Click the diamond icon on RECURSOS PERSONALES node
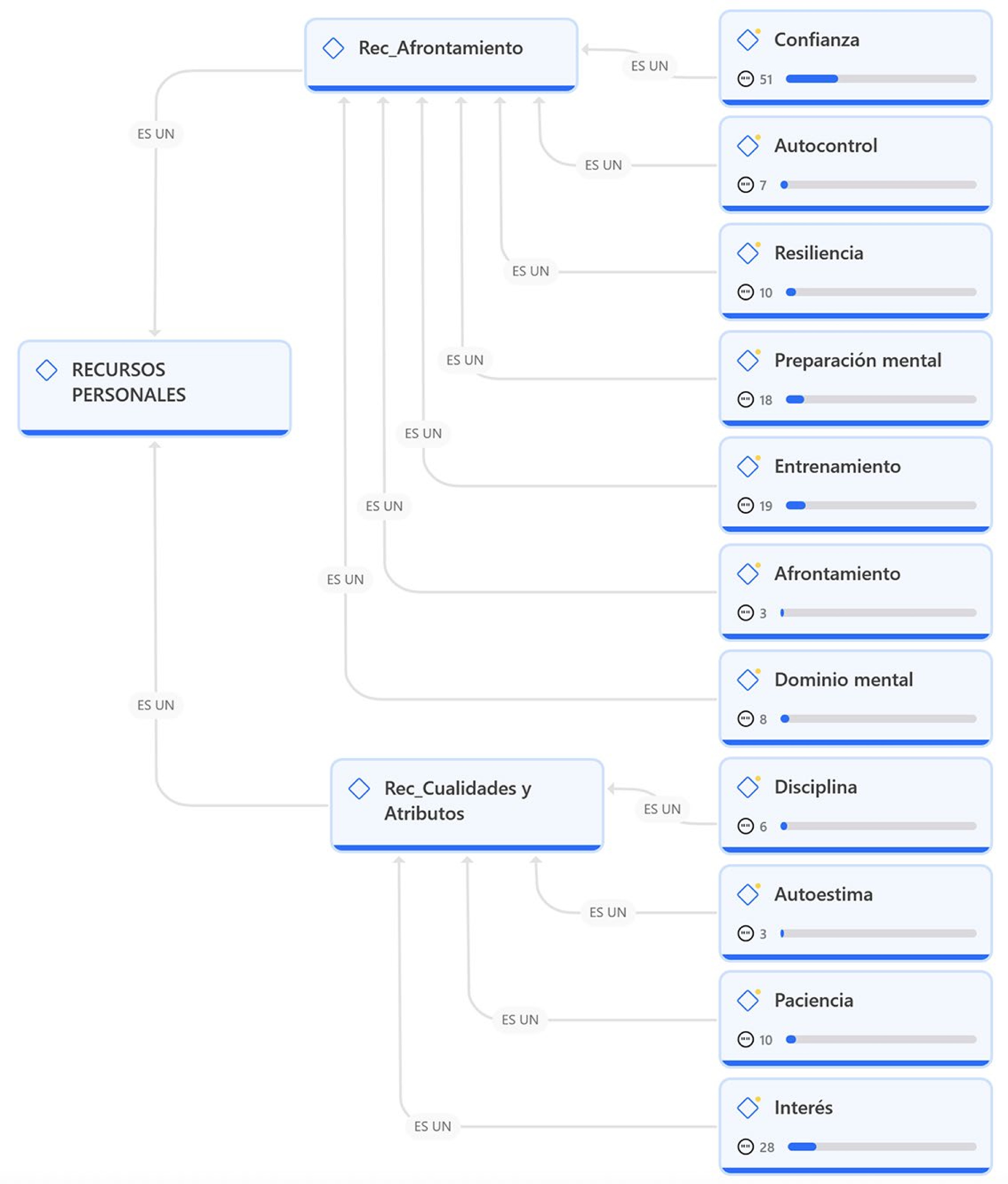Image resolution: width=1008 pixels, height=1184 pixels. coord(47,370)
